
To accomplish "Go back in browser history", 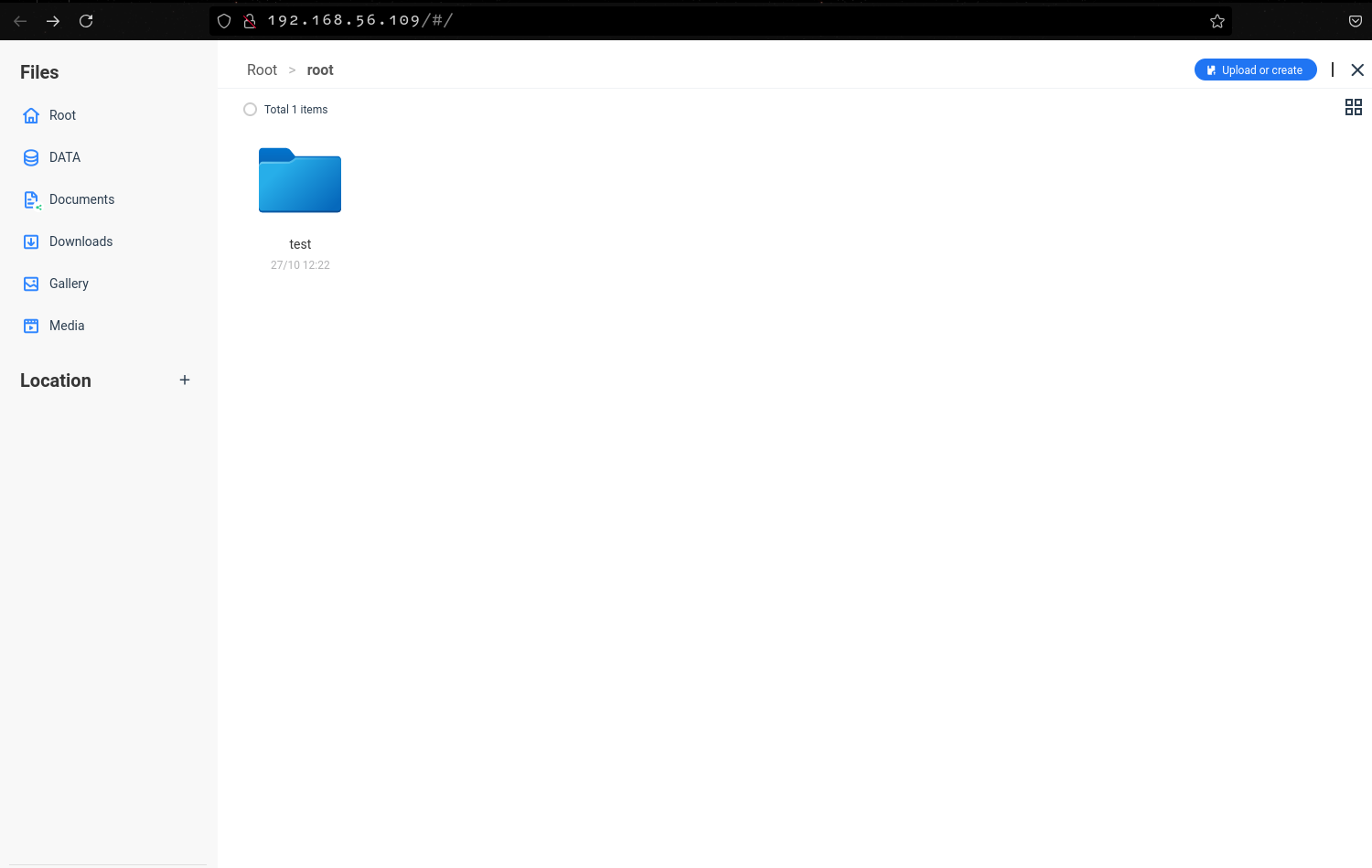I will 20,20.
